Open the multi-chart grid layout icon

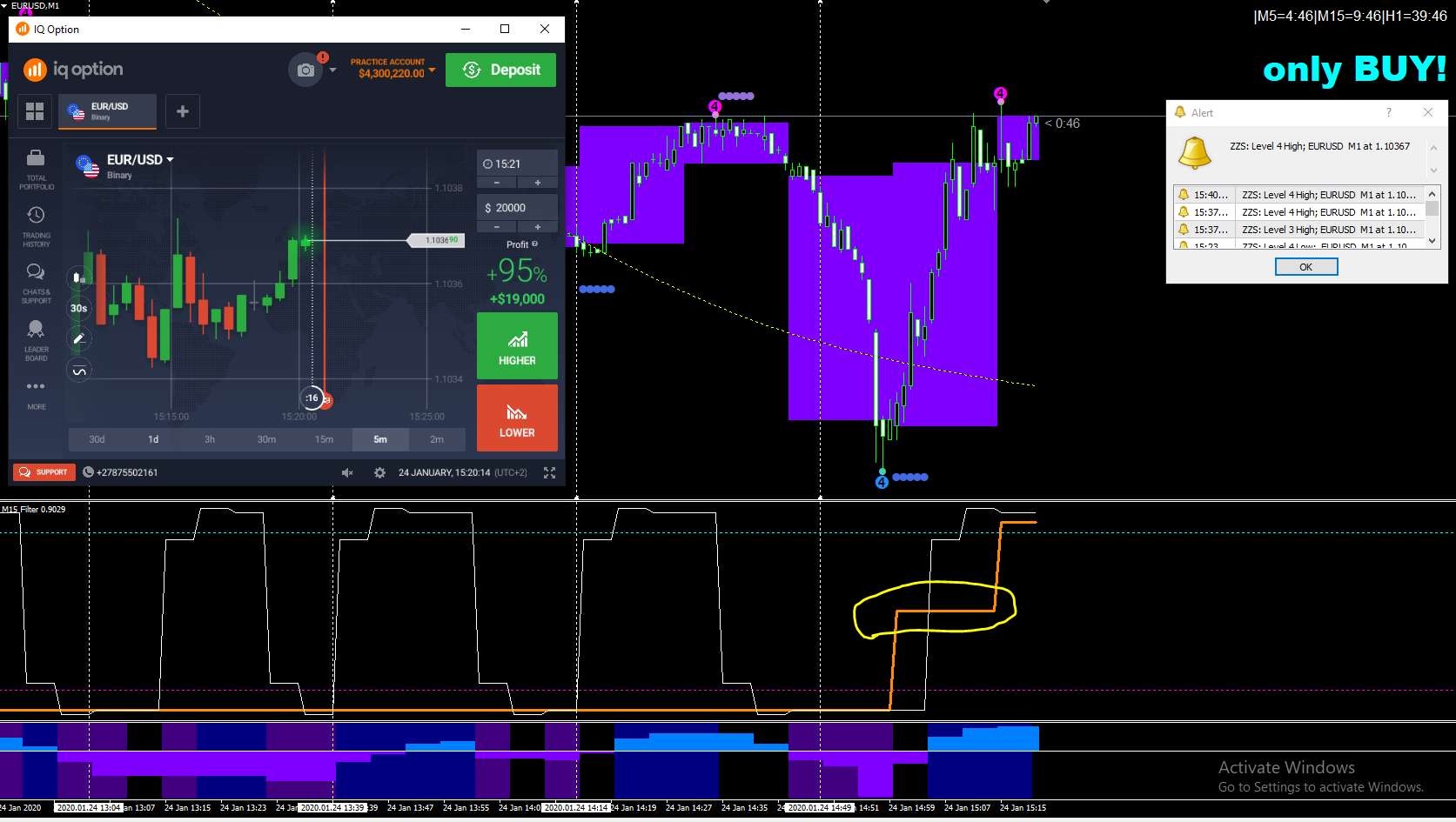[x=35, y=111]
